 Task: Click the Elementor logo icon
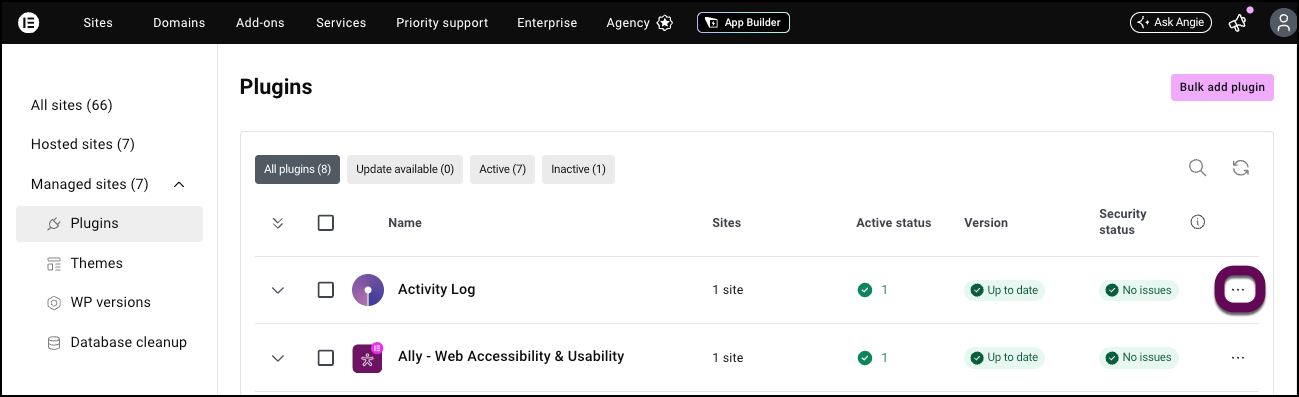pyautogui.click(x=29, y=22)
